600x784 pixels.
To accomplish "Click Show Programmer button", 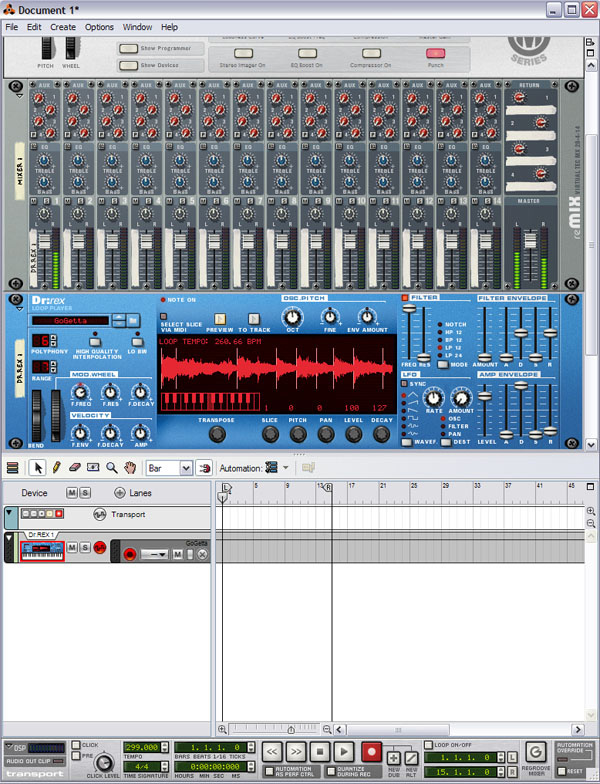I will [128, 48].
